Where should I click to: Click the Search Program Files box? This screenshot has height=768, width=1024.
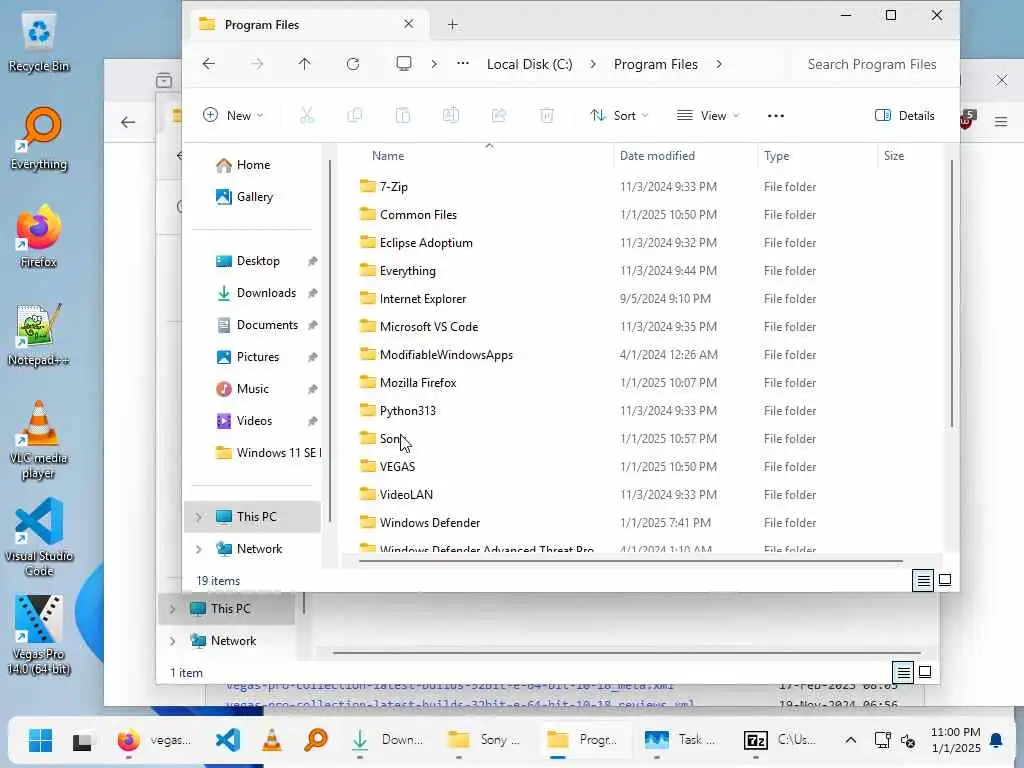click(x=871, y=64)
